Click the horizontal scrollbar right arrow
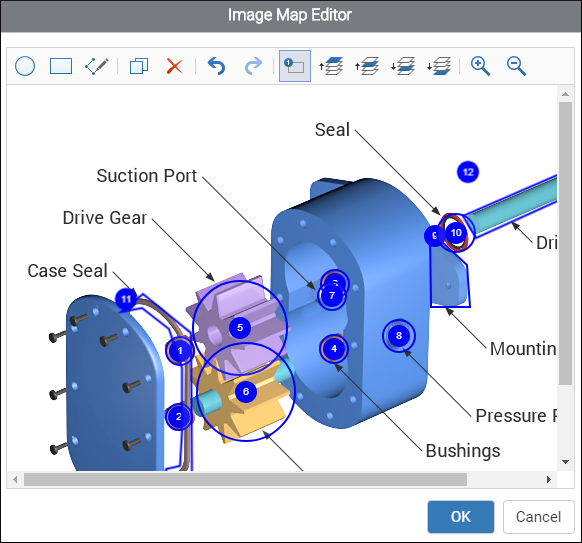The height and width of the screenshot is (543, 582). pyautogui.click(x=549, y=480)
